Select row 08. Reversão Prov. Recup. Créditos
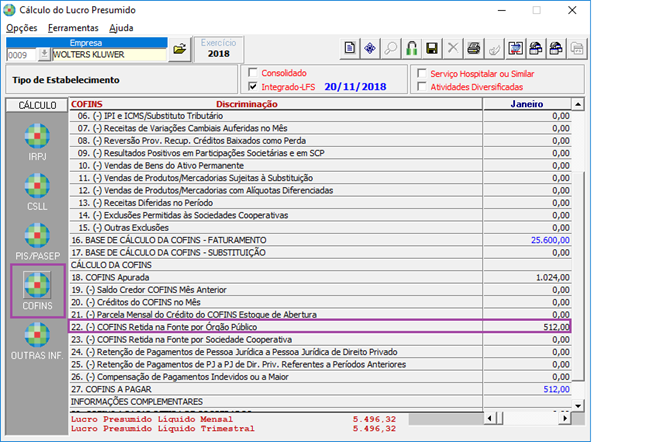This screenshot has height=442, width=670. pos(320,141)
